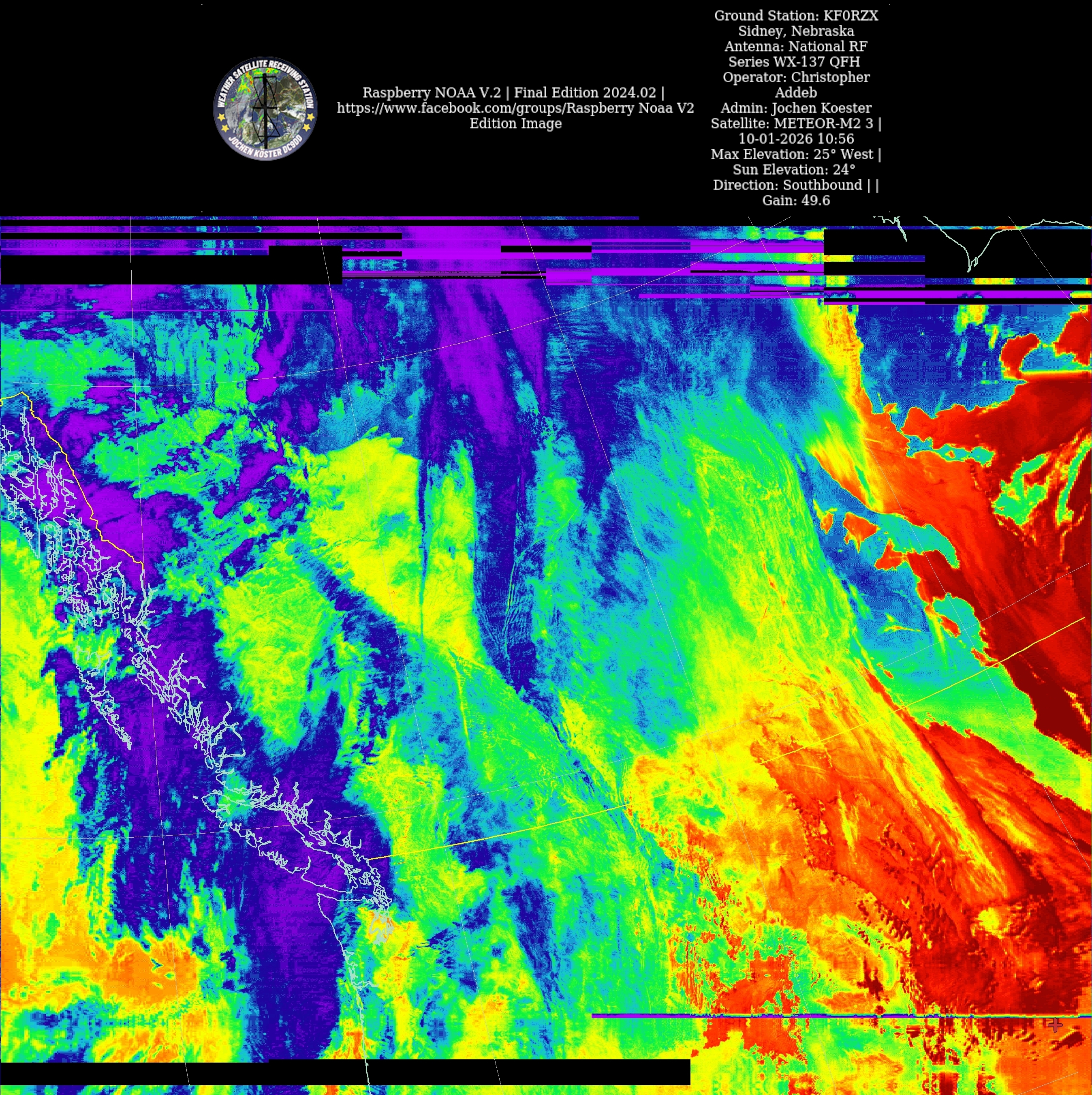Click the Max Elevation: 25° West text
1092x1095 pixels.
pos(795,154)
